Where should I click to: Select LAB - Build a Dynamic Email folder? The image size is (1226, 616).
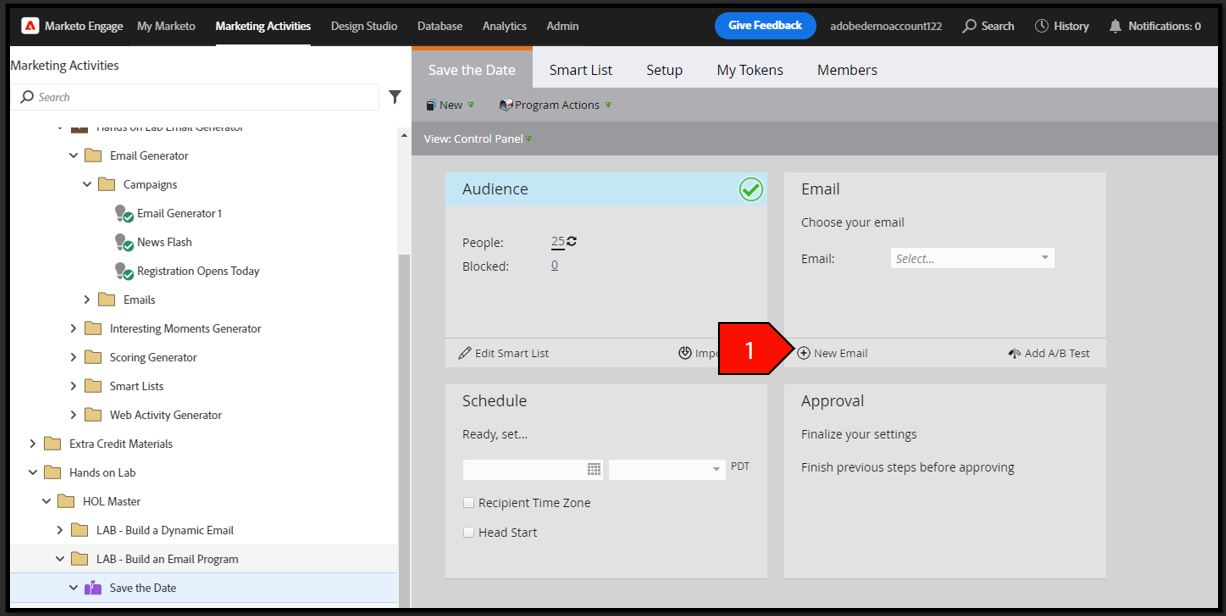pyautogui.click(x=165, y=530)
